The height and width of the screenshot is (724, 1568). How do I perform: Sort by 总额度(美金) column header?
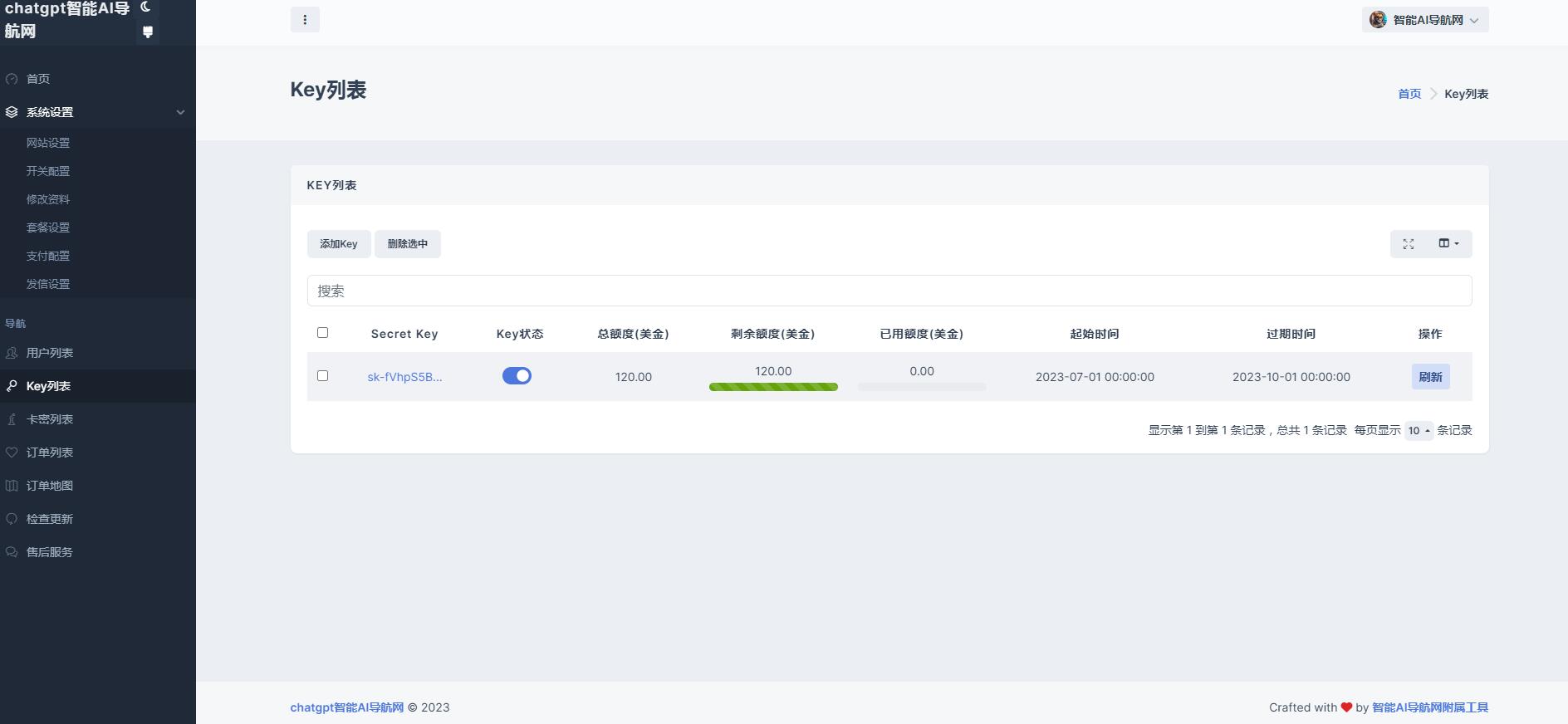(633, 334)
